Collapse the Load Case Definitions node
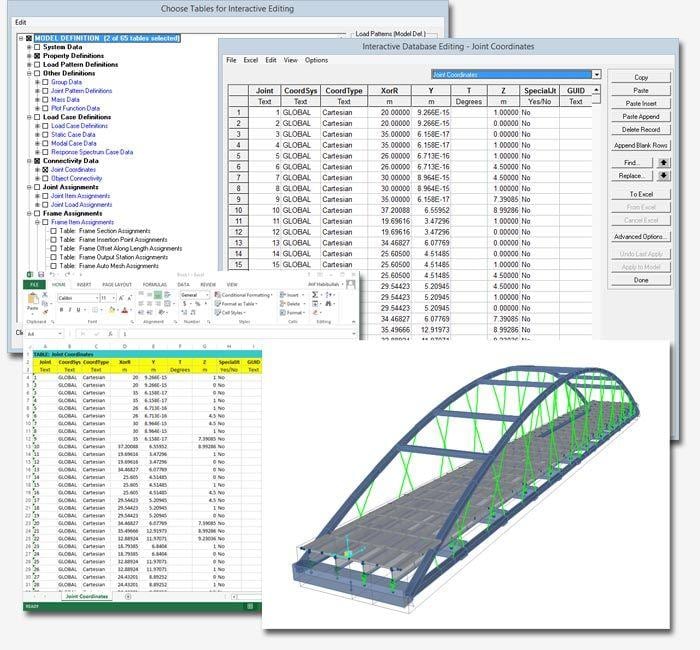Viewport: 700px width, 650px height. [29, 117]
